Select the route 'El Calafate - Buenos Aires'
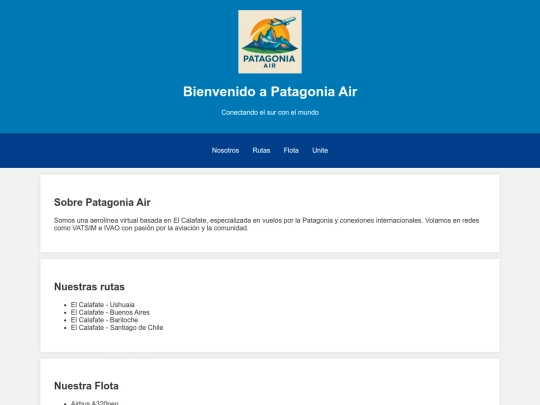Image resolution: width=540 pixels, height=405 pixels. coord(110,312)
